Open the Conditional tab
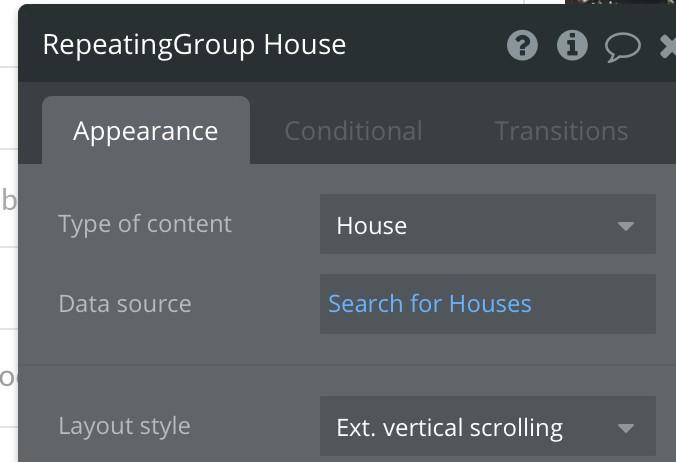This screenshot has width=676, height=462. coord(353,131)
